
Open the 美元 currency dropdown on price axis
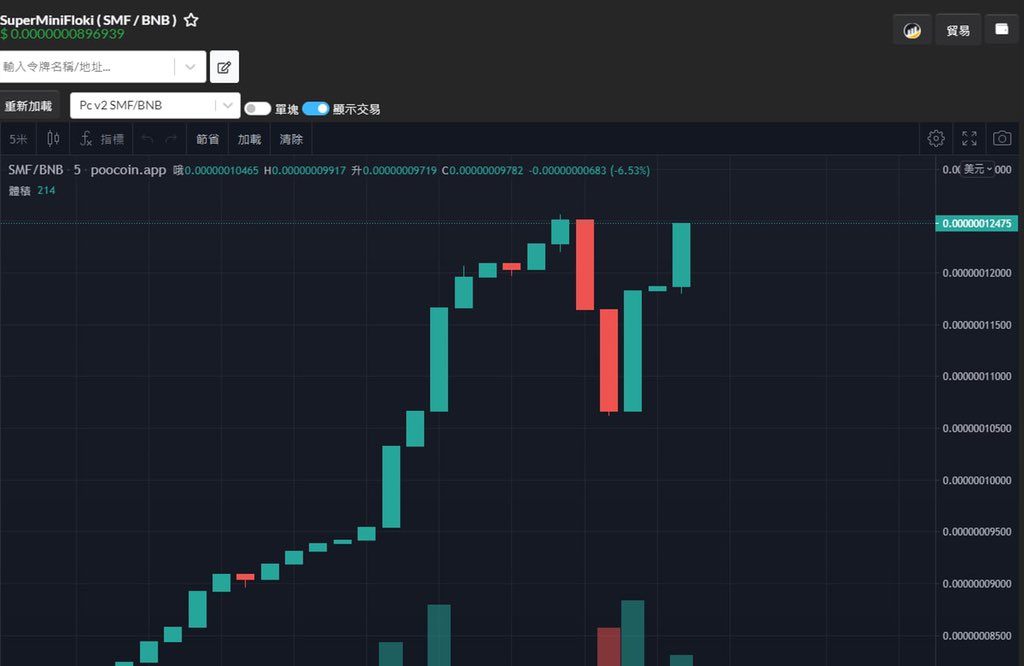(x=977, y=169)
